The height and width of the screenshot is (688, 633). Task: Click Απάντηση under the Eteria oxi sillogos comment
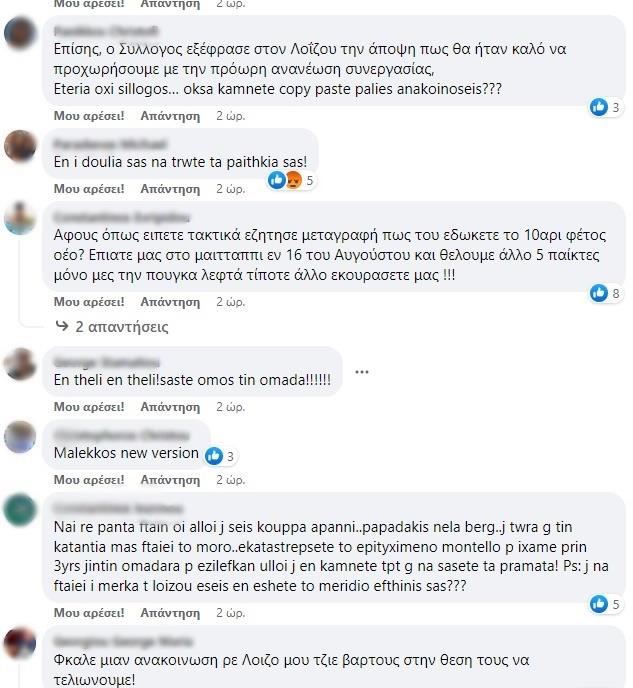point(170,116)
